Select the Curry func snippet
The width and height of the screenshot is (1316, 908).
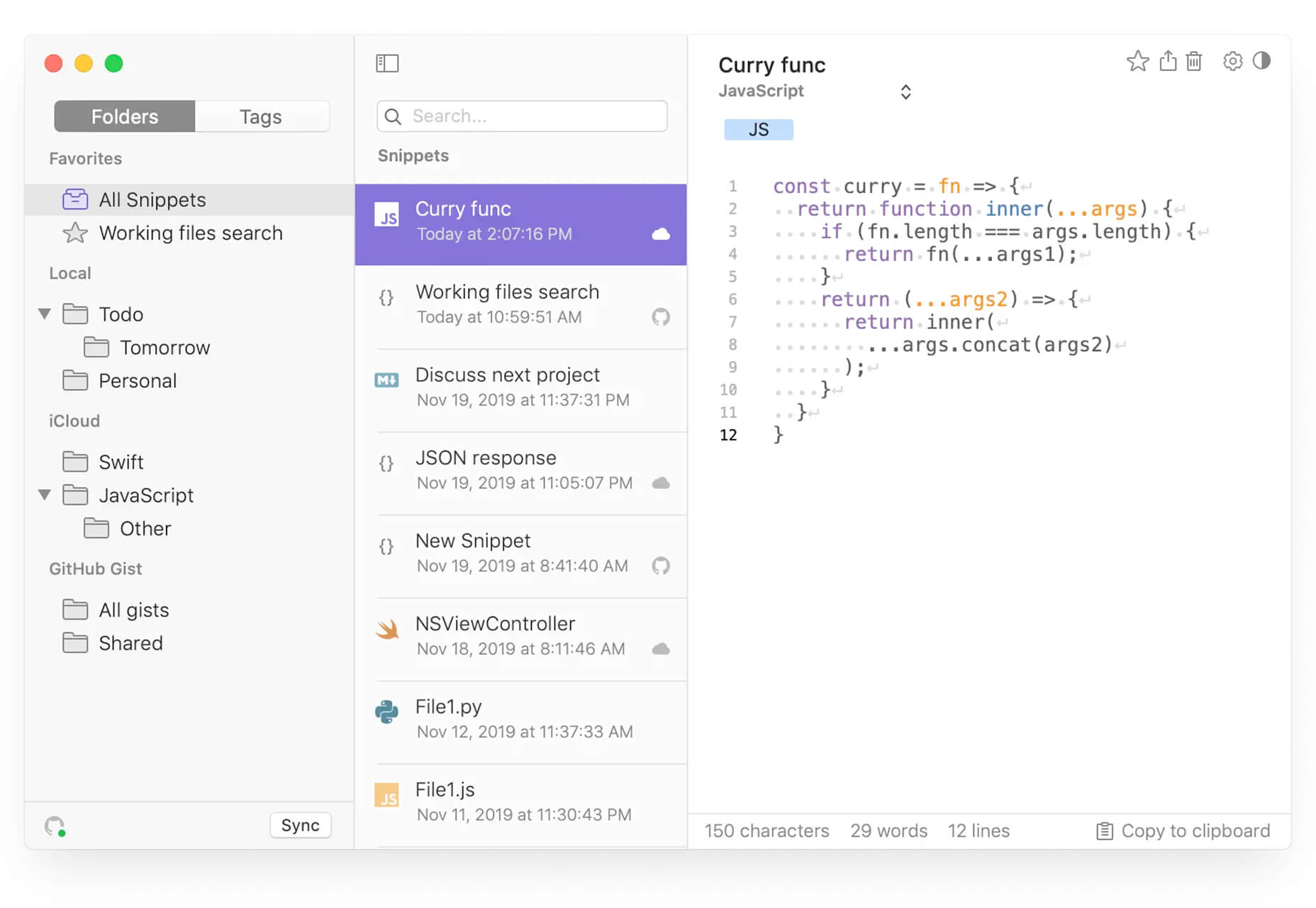click(521, 225)
